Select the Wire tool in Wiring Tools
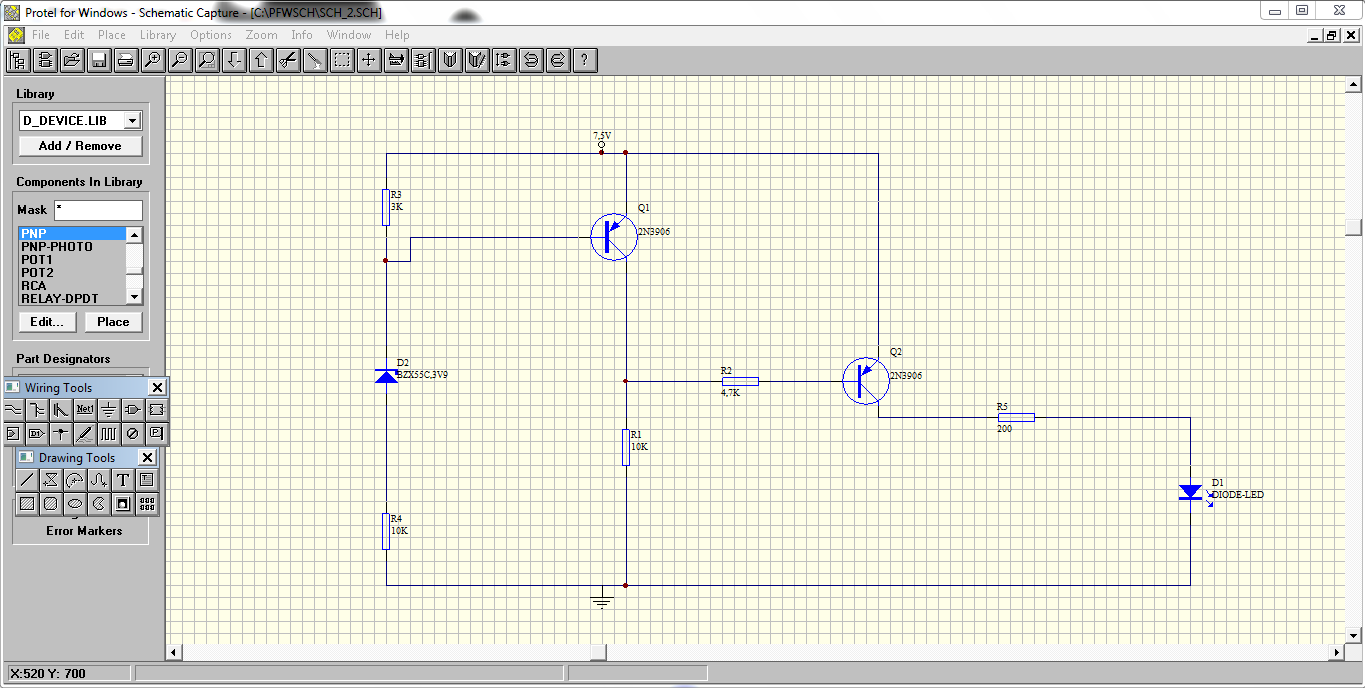 pyautogui.click(x=13, y=409)
